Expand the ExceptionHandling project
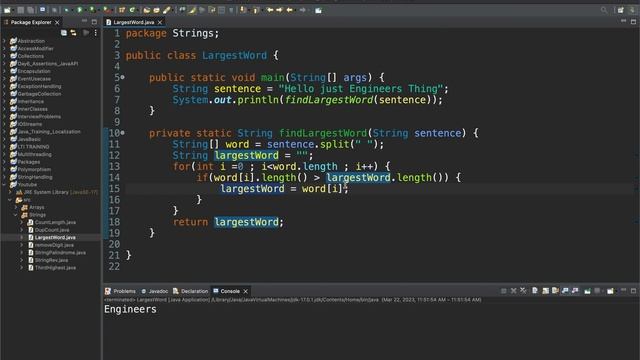The height and width of the screenshot is (360, 640). [x=4, y=86]
